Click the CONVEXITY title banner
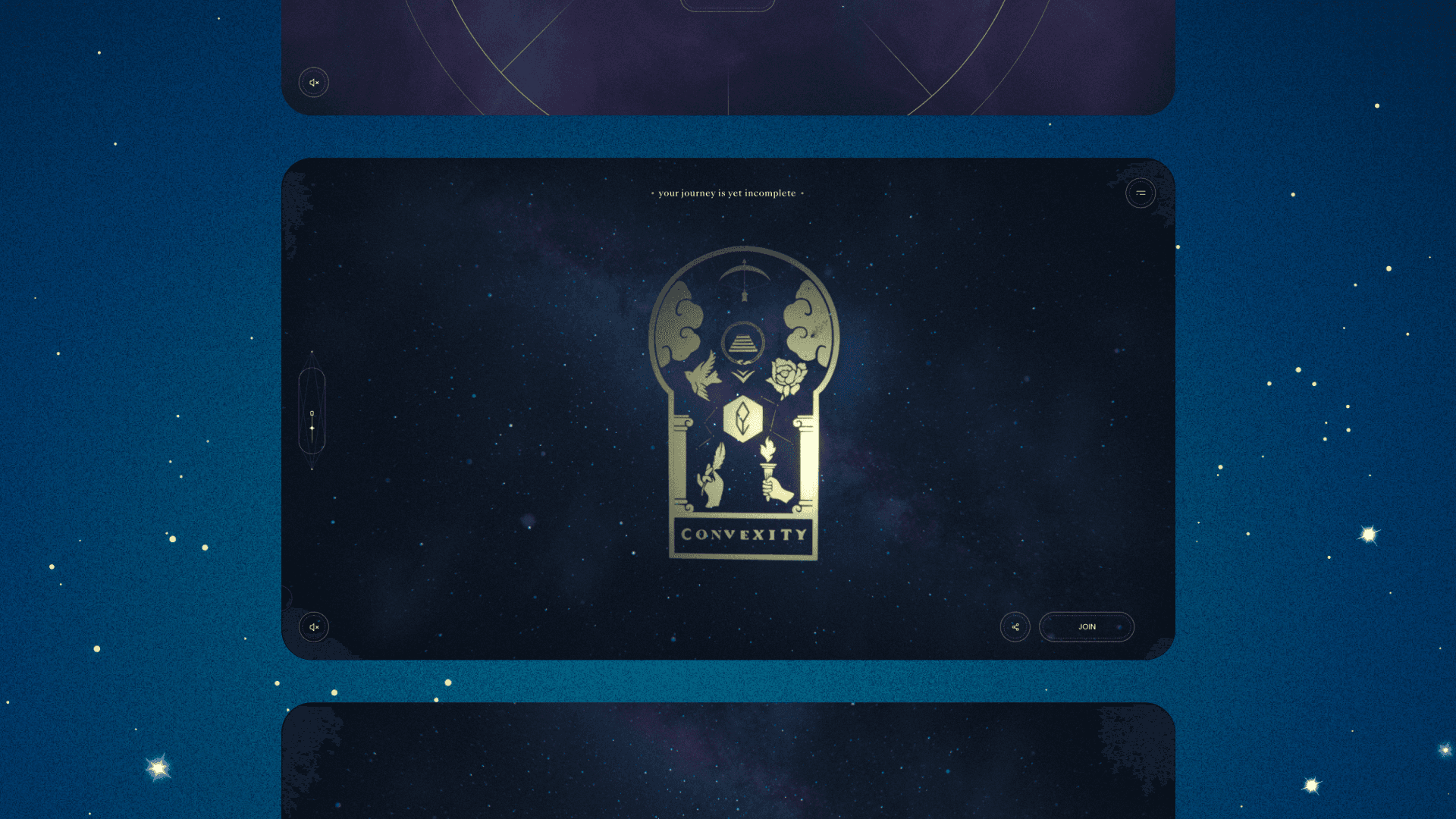Screen dimensions: 1456x819 click(x=743, y=535)
